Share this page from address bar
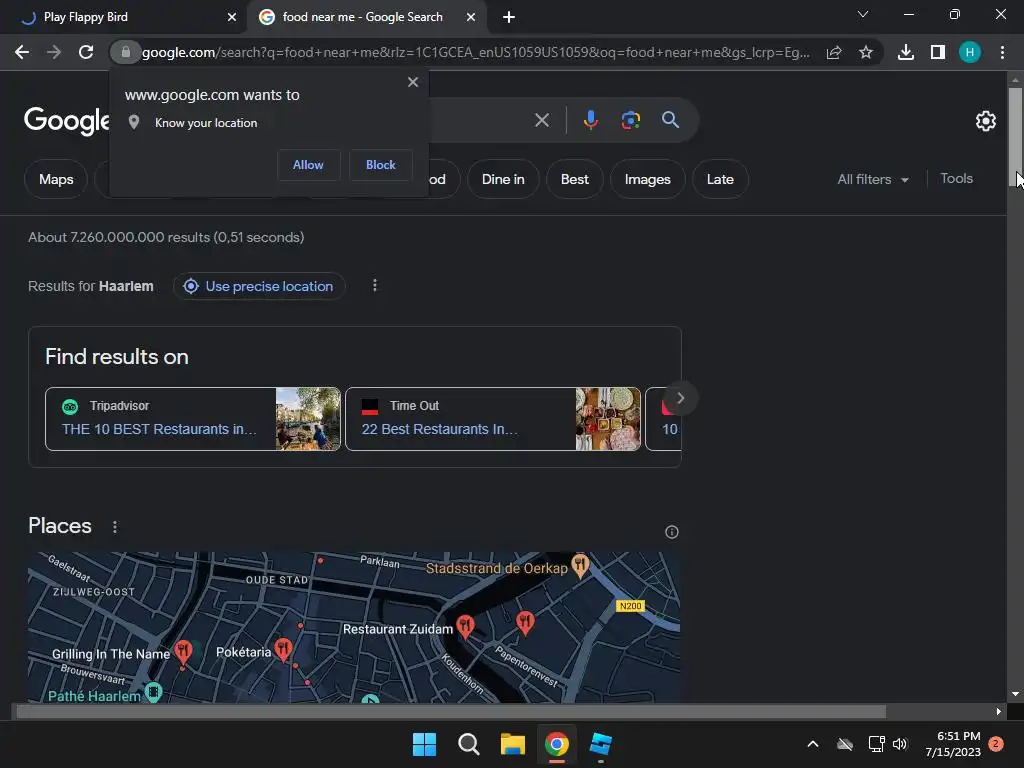This screenshot has width=1024, height=768. (834, 52)
